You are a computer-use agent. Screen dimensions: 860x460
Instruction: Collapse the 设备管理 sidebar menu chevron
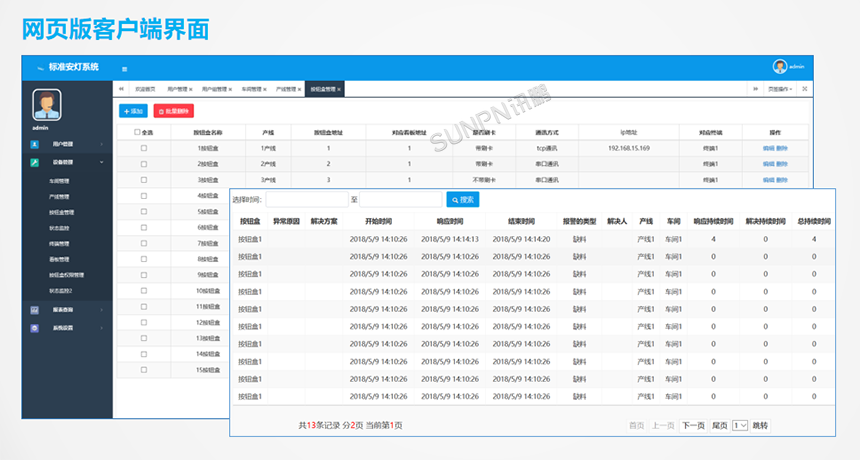coord(101,162)
